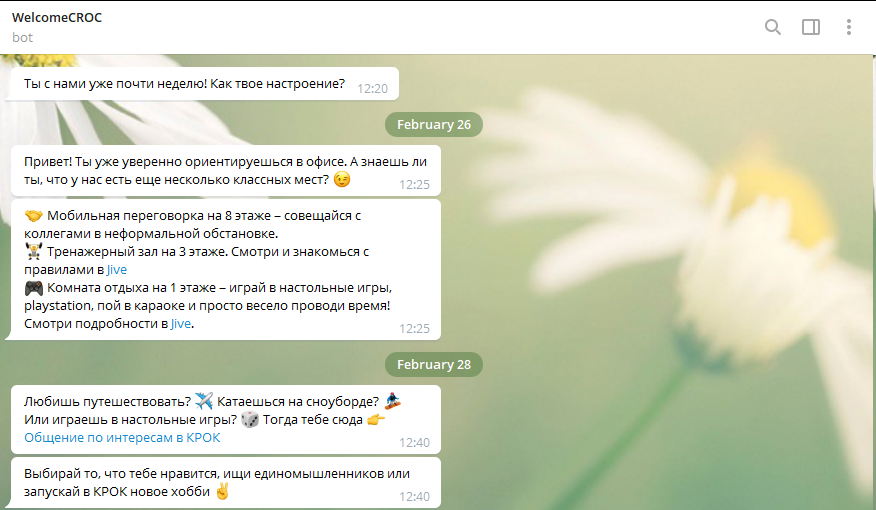The width and height of the screenshot is (876, 510).
Task: Click the February 28 date badge
Action: 434,364
